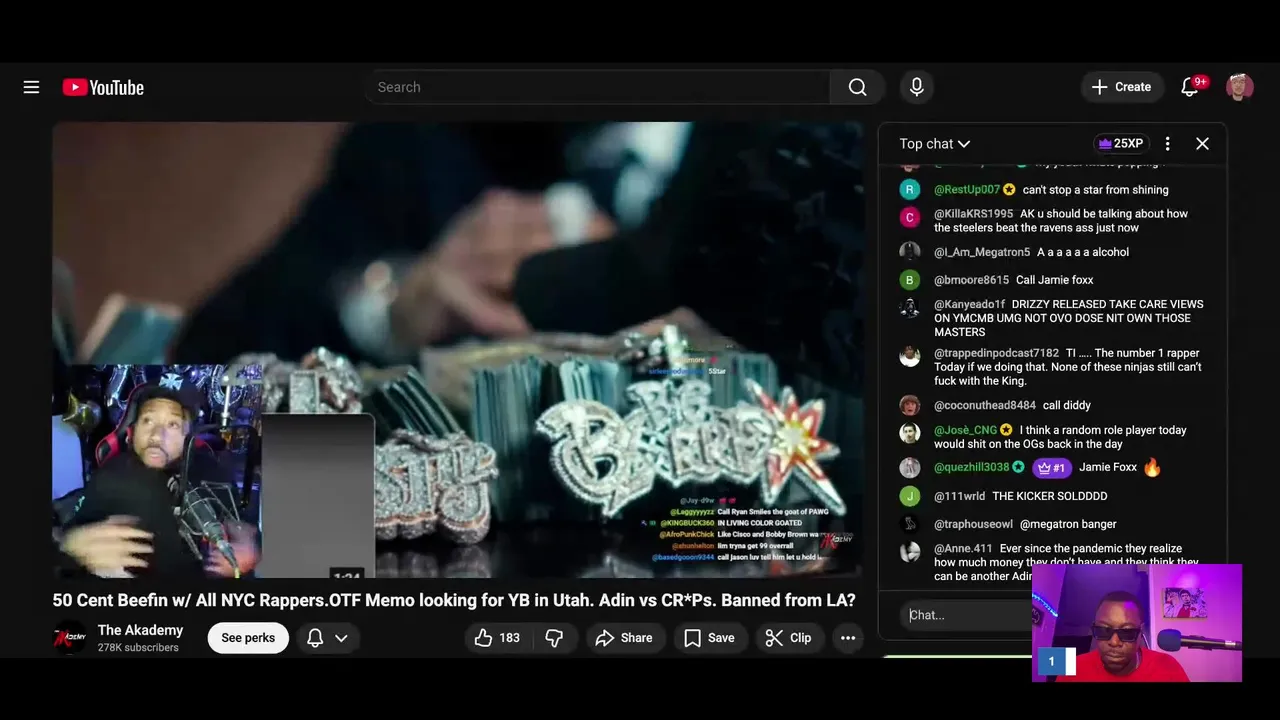Click See perks button
This screenshot has width=1280, height=720.
click(x=248, y=638)
